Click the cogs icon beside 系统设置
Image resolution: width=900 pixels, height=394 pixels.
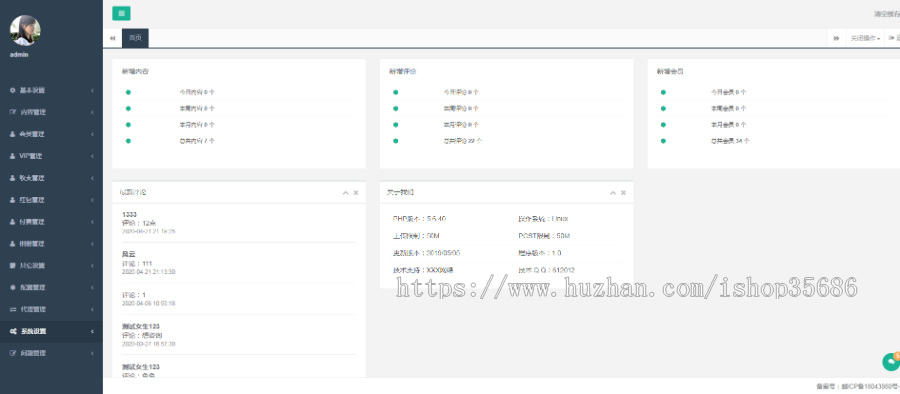click(13, 331)
